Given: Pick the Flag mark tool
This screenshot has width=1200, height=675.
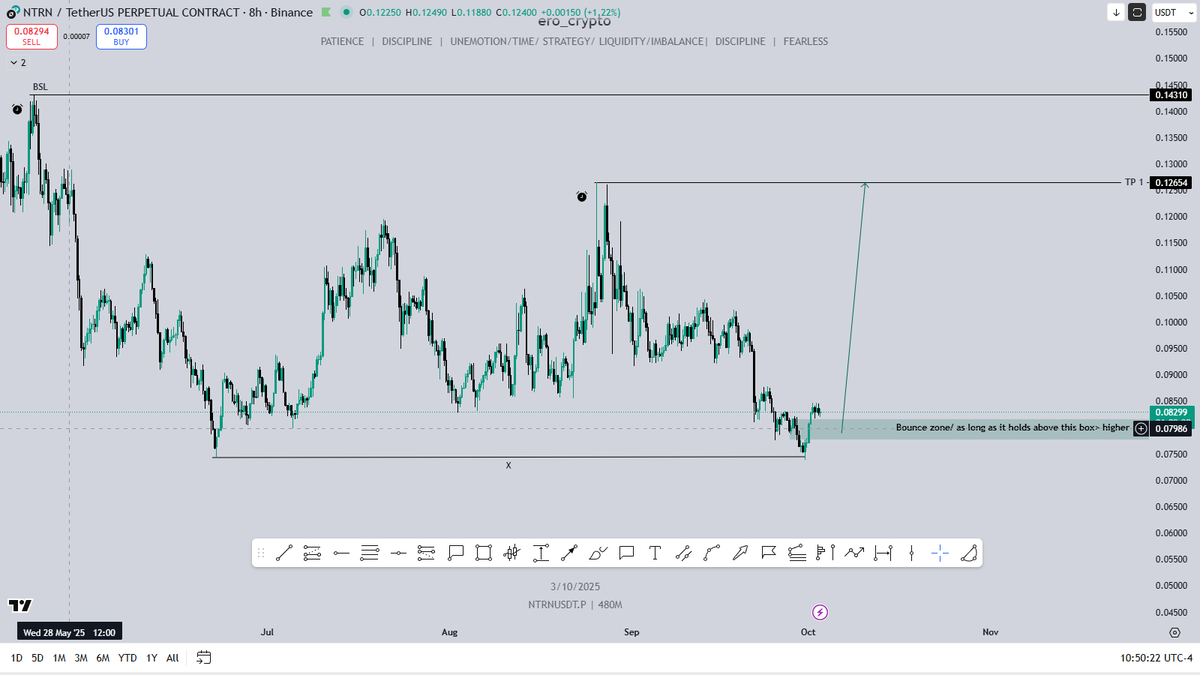Looking at the screenshot, I should [768, 552].
